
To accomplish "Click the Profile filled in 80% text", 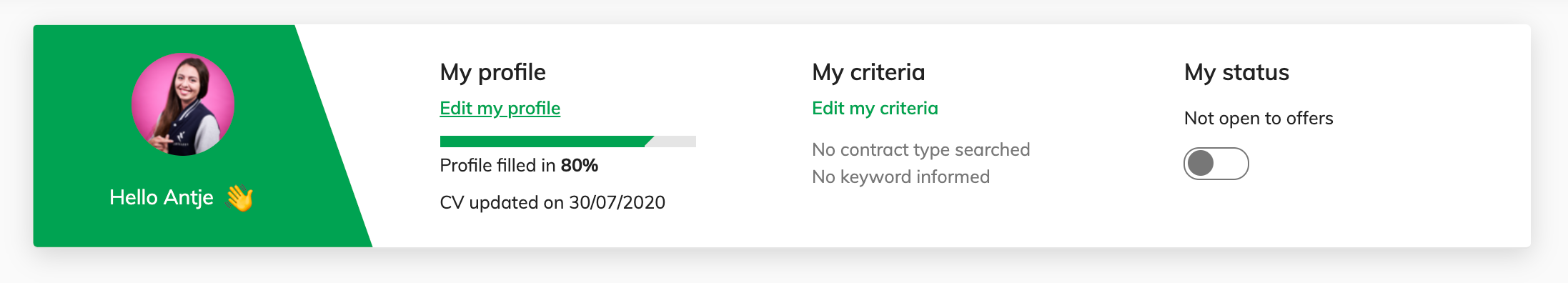I will pos(519,165).
